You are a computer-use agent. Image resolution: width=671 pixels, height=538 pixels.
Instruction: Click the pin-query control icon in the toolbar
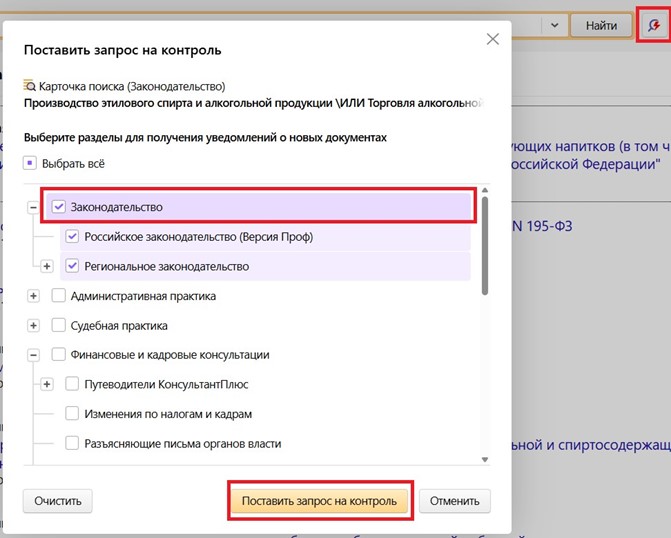(x=653, y=24)
